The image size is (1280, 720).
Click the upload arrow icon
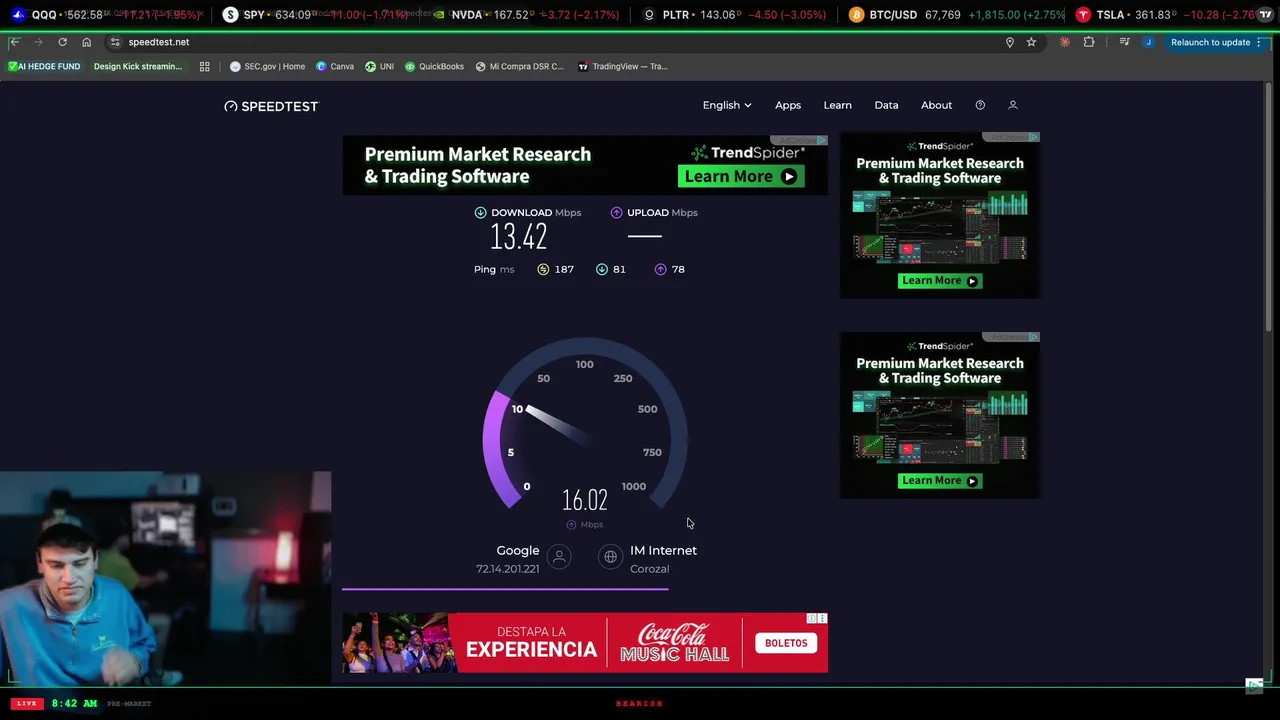pyautogui.click(x=616, y=212)
